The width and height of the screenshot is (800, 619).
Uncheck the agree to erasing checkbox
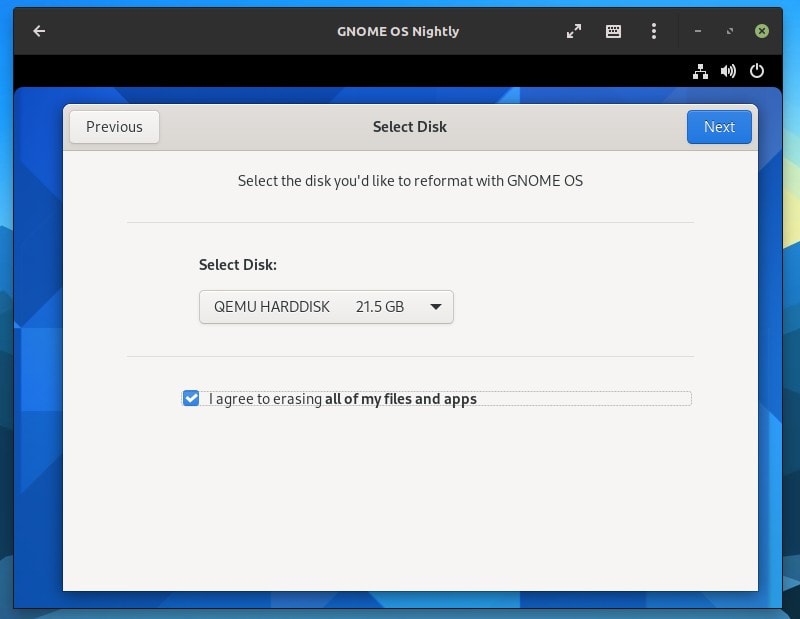pos(191,398)
